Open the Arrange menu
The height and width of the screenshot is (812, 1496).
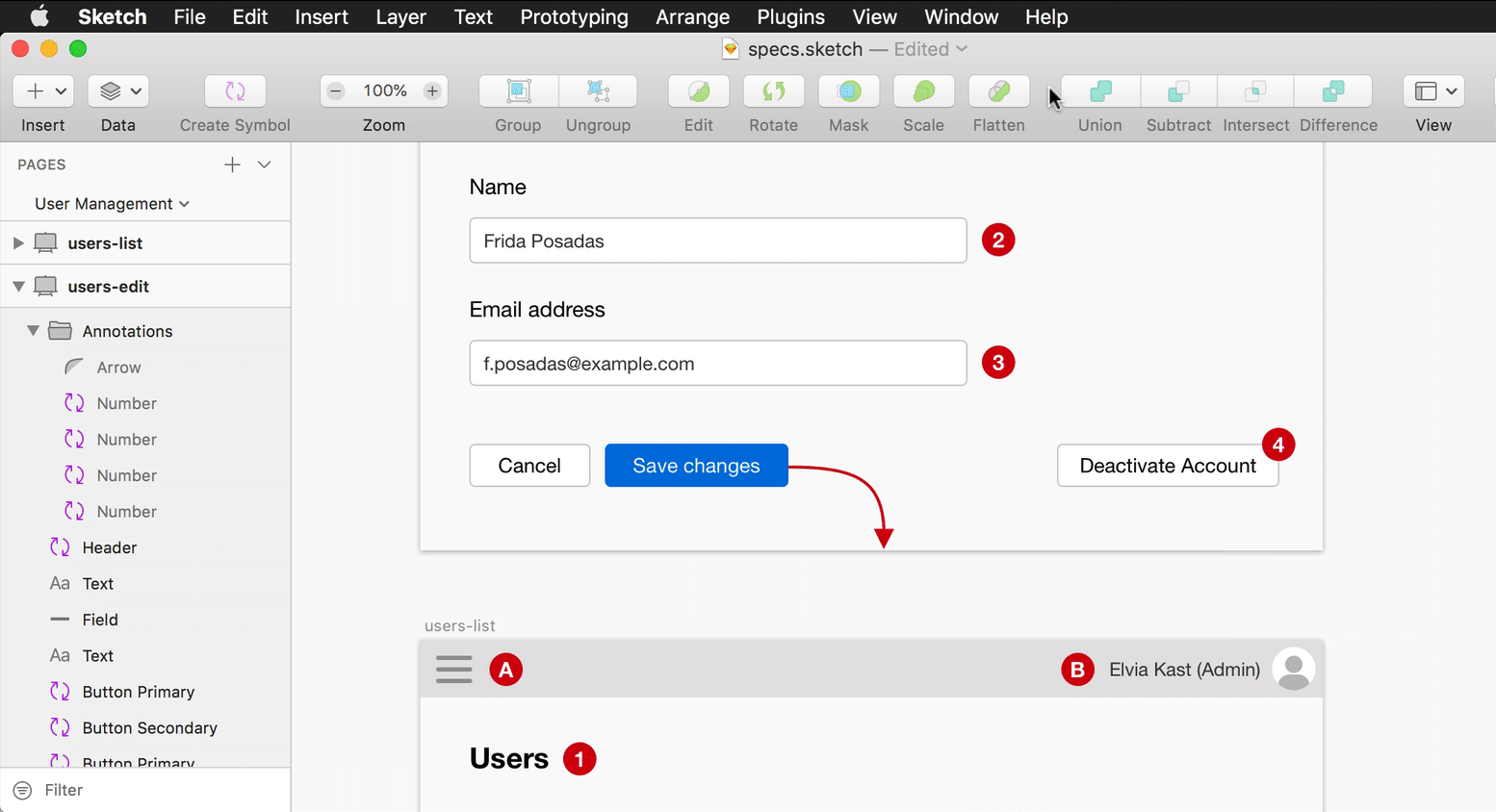click(x=692, y=16)
